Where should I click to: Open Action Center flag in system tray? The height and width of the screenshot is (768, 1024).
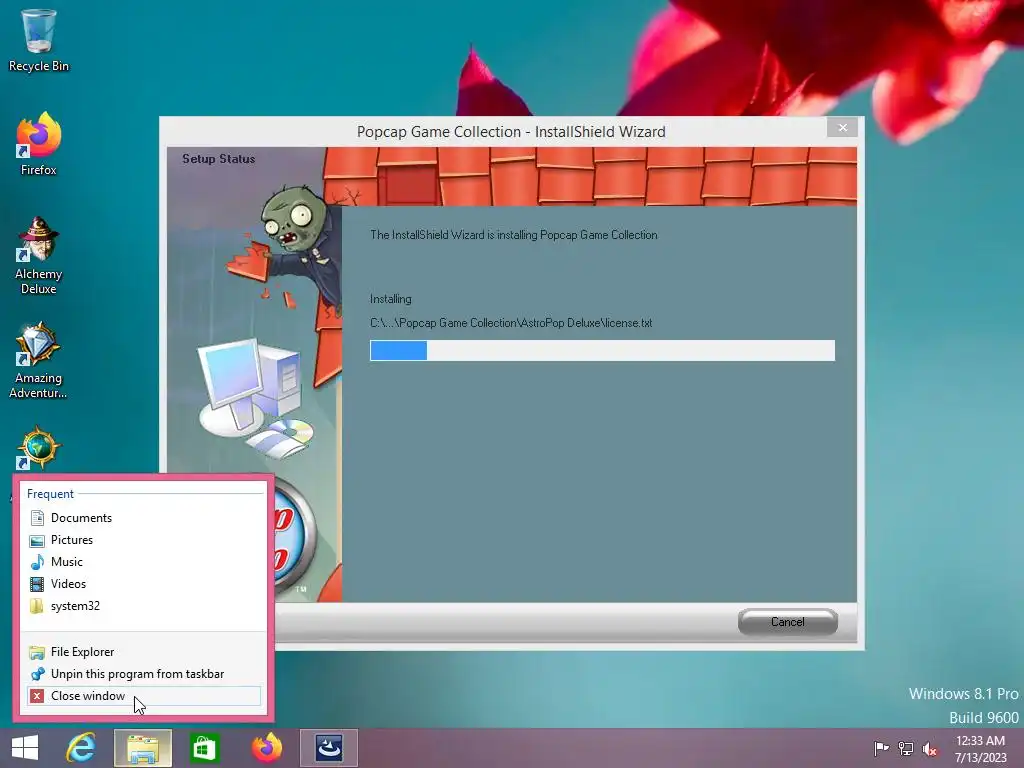click(x=881, y=748)
